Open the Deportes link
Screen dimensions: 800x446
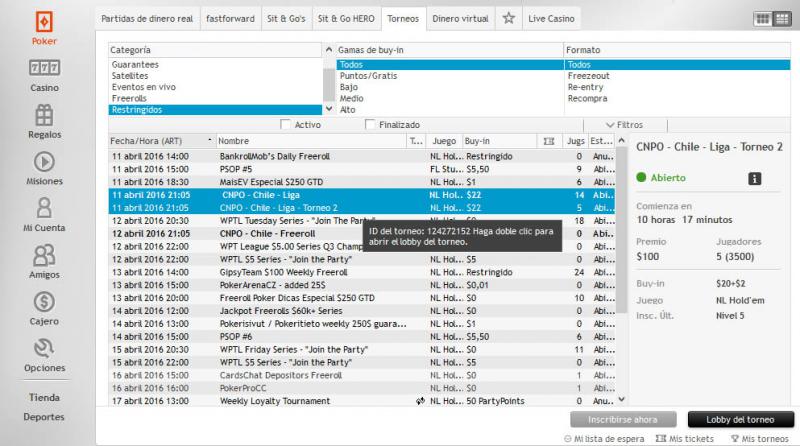(44, 417)
